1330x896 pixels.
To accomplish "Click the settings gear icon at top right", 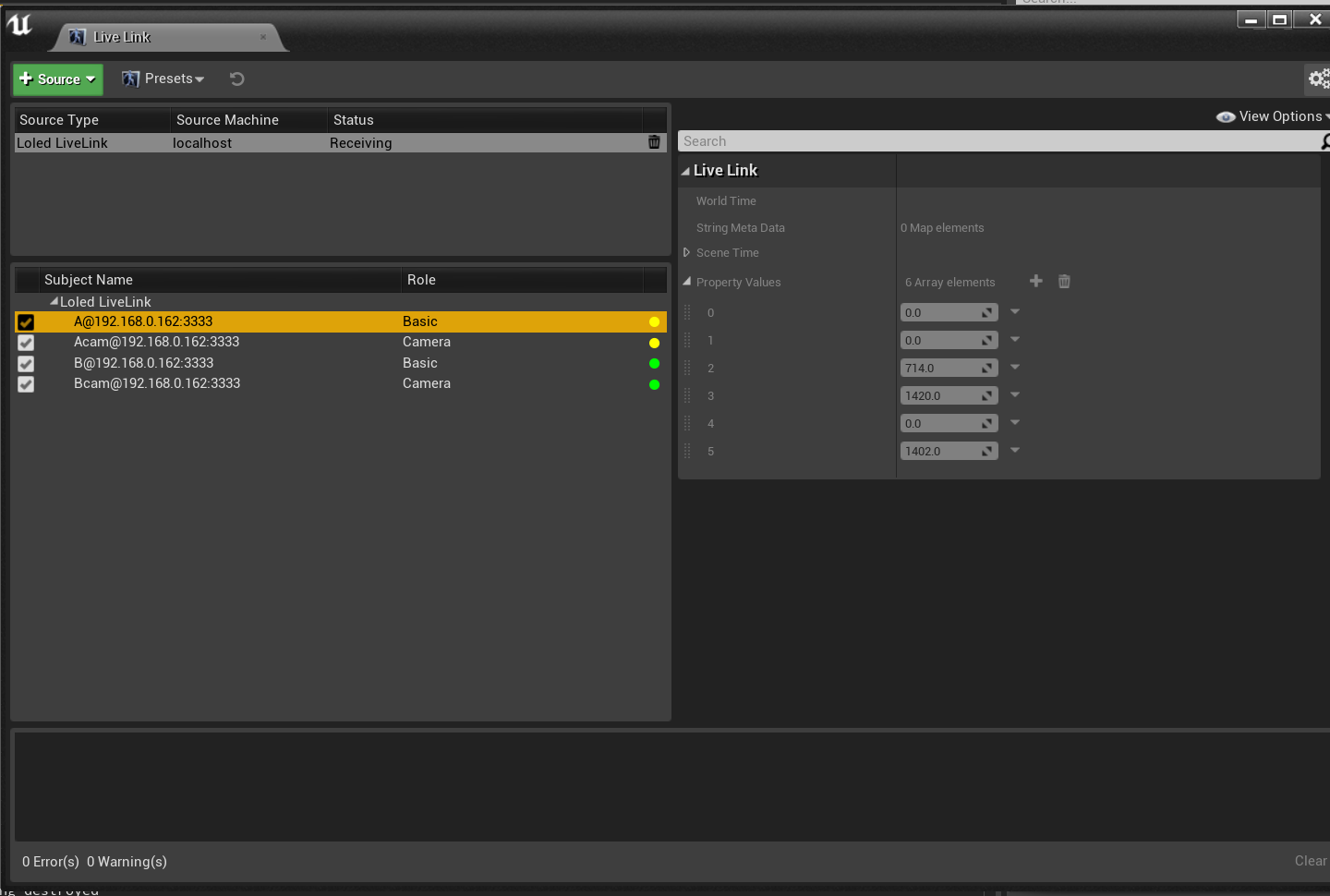I will [x=1318, y=79].
